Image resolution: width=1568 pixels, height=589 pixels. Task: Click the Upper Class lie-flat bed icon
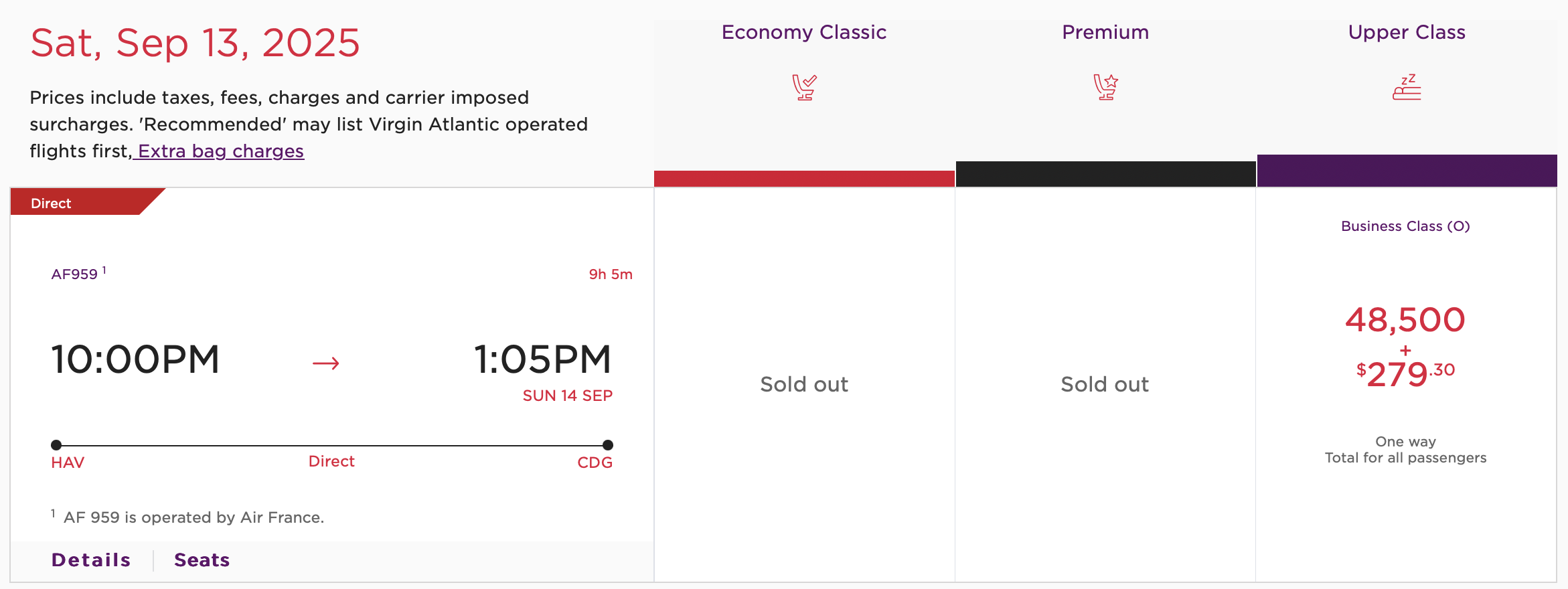click(x=1407, y=87)
